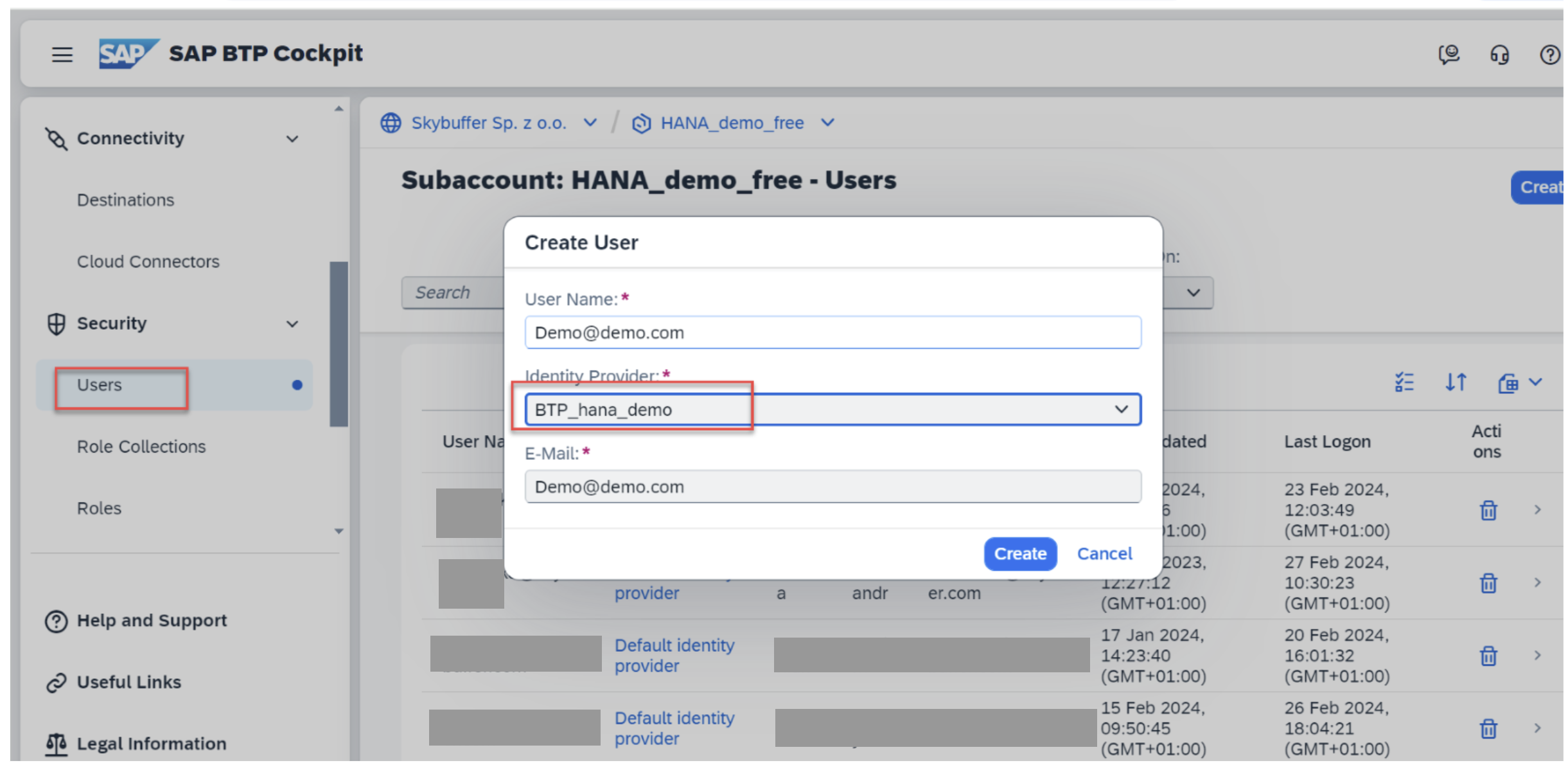The height and width of the screenshot is (770, 1568).
Task: Delete user with last logon 27 Feb 2024
Action: point(1488,583)
